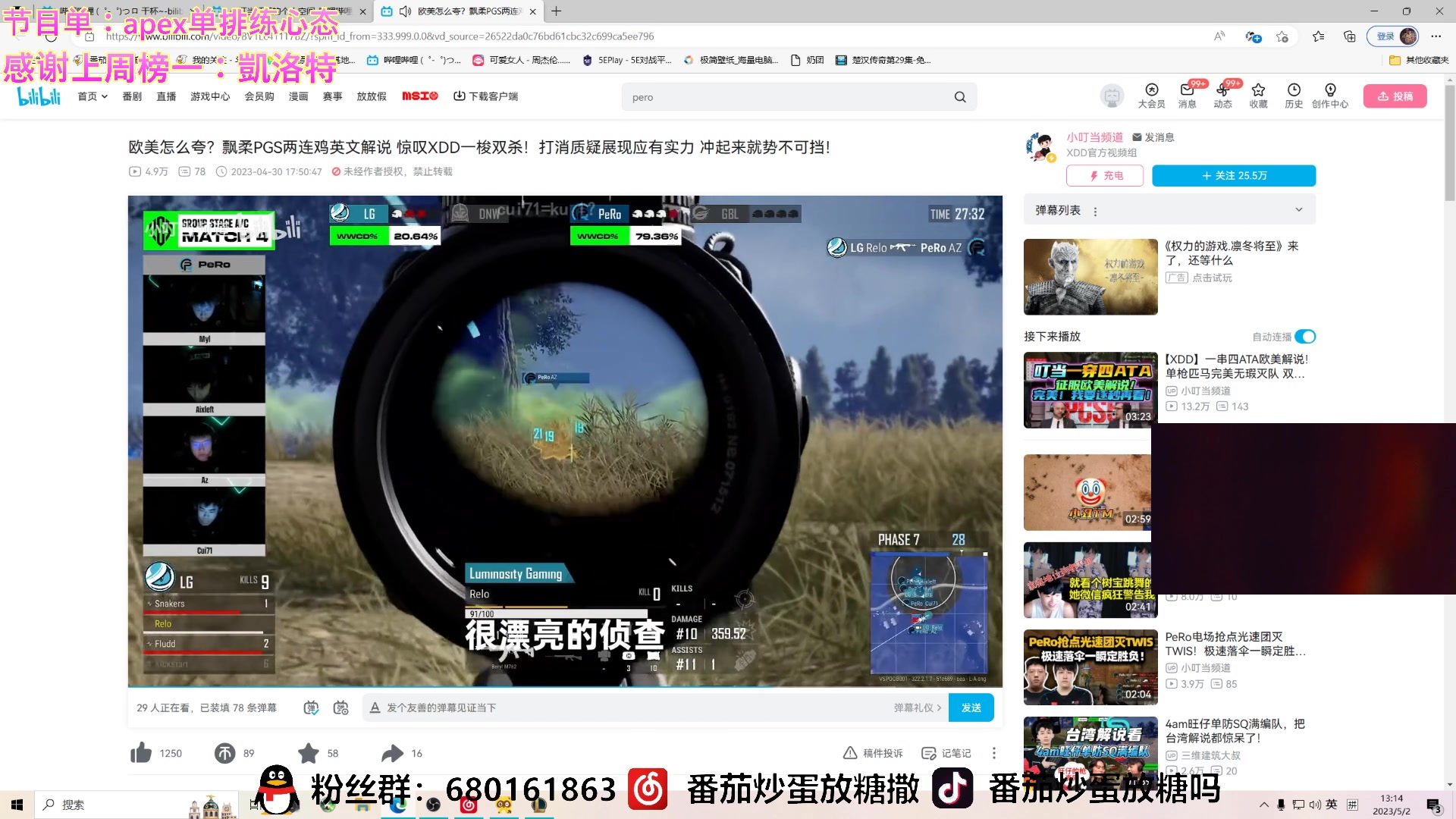Show hidden system tray icons chevron

point(1263,805)
